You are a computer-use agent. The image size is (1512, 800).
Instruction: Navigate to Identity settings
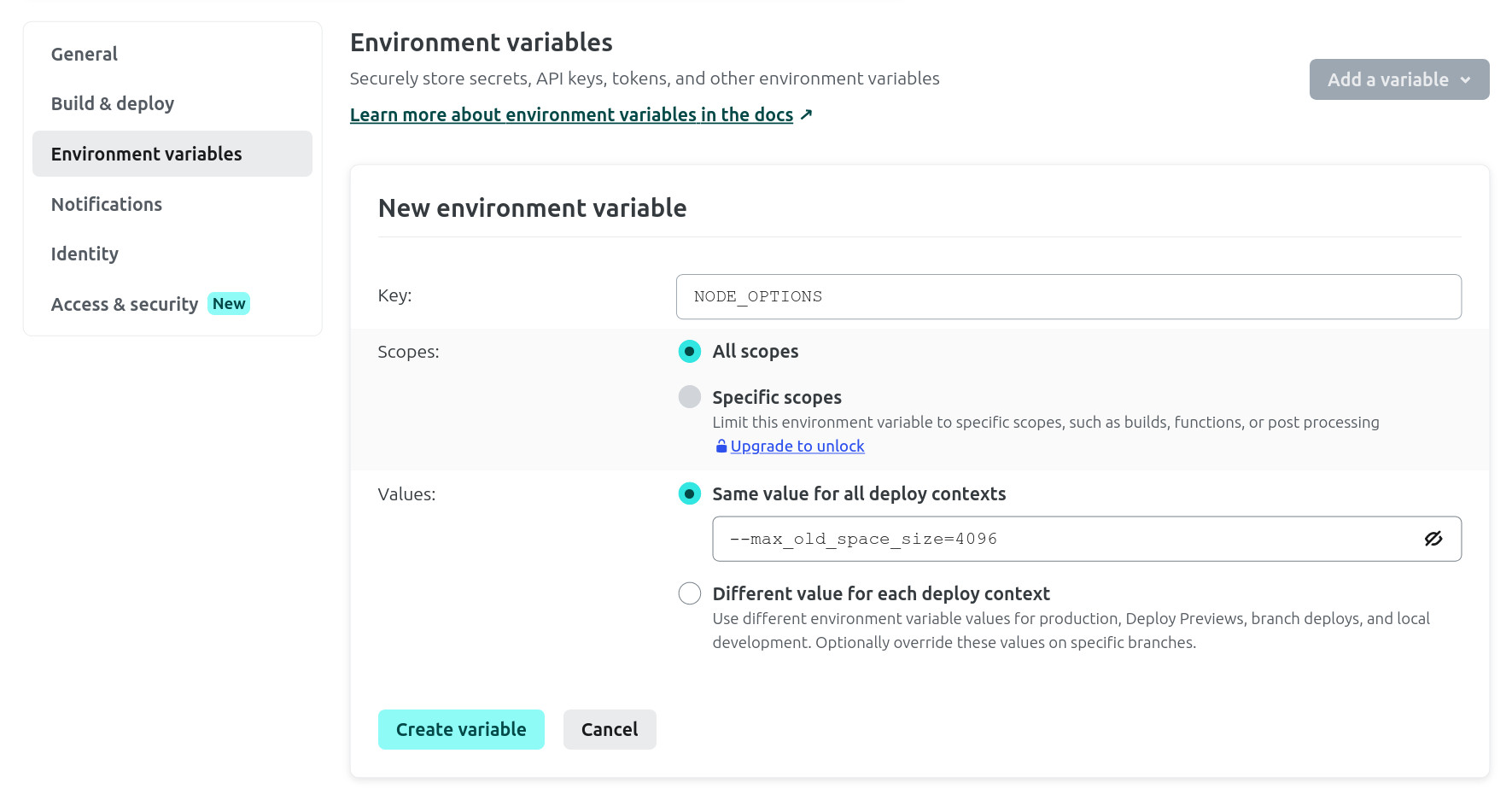(x=85, y=254)
